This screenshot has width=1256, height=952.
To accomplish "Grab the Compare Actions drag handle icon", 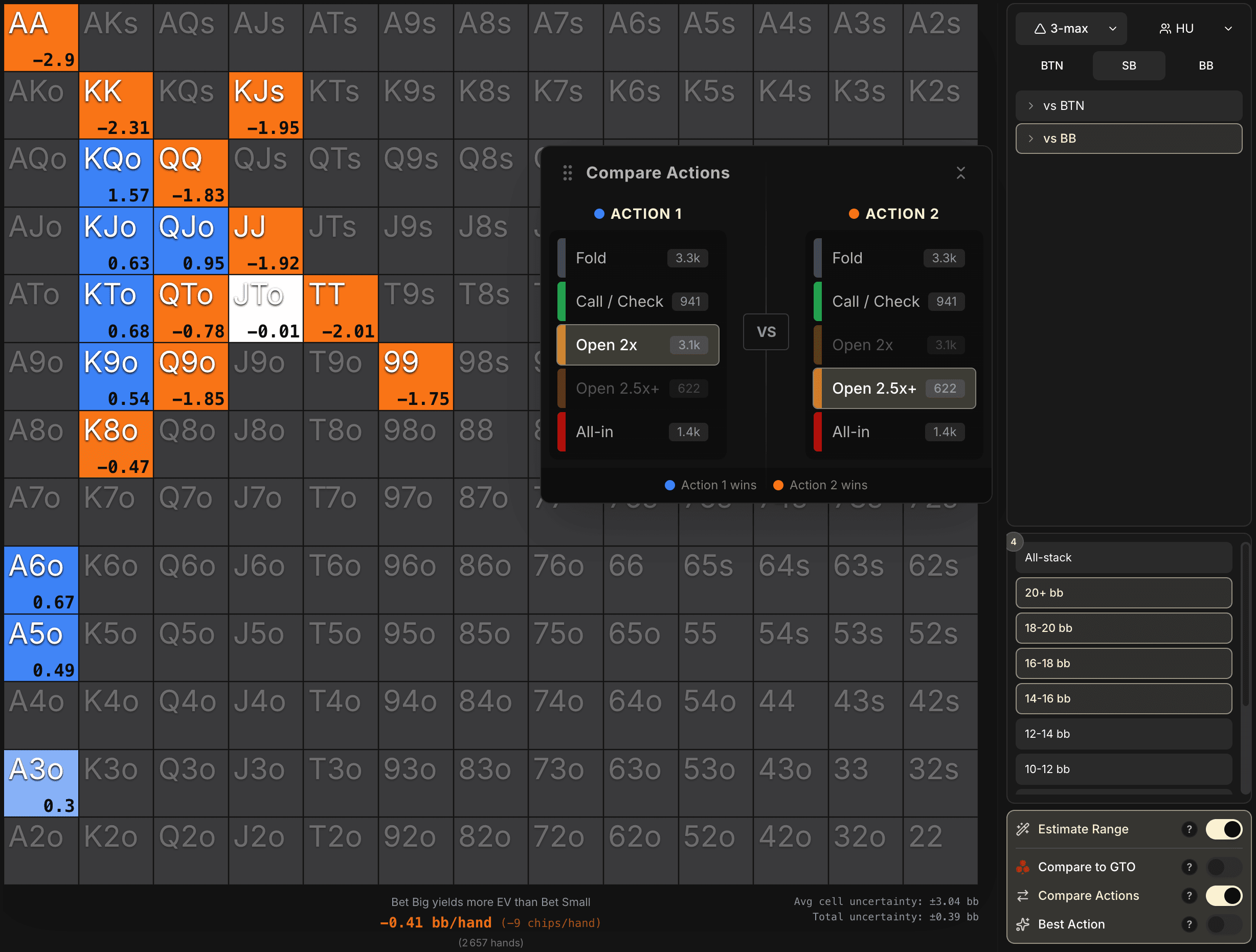I will pos(567,173).
